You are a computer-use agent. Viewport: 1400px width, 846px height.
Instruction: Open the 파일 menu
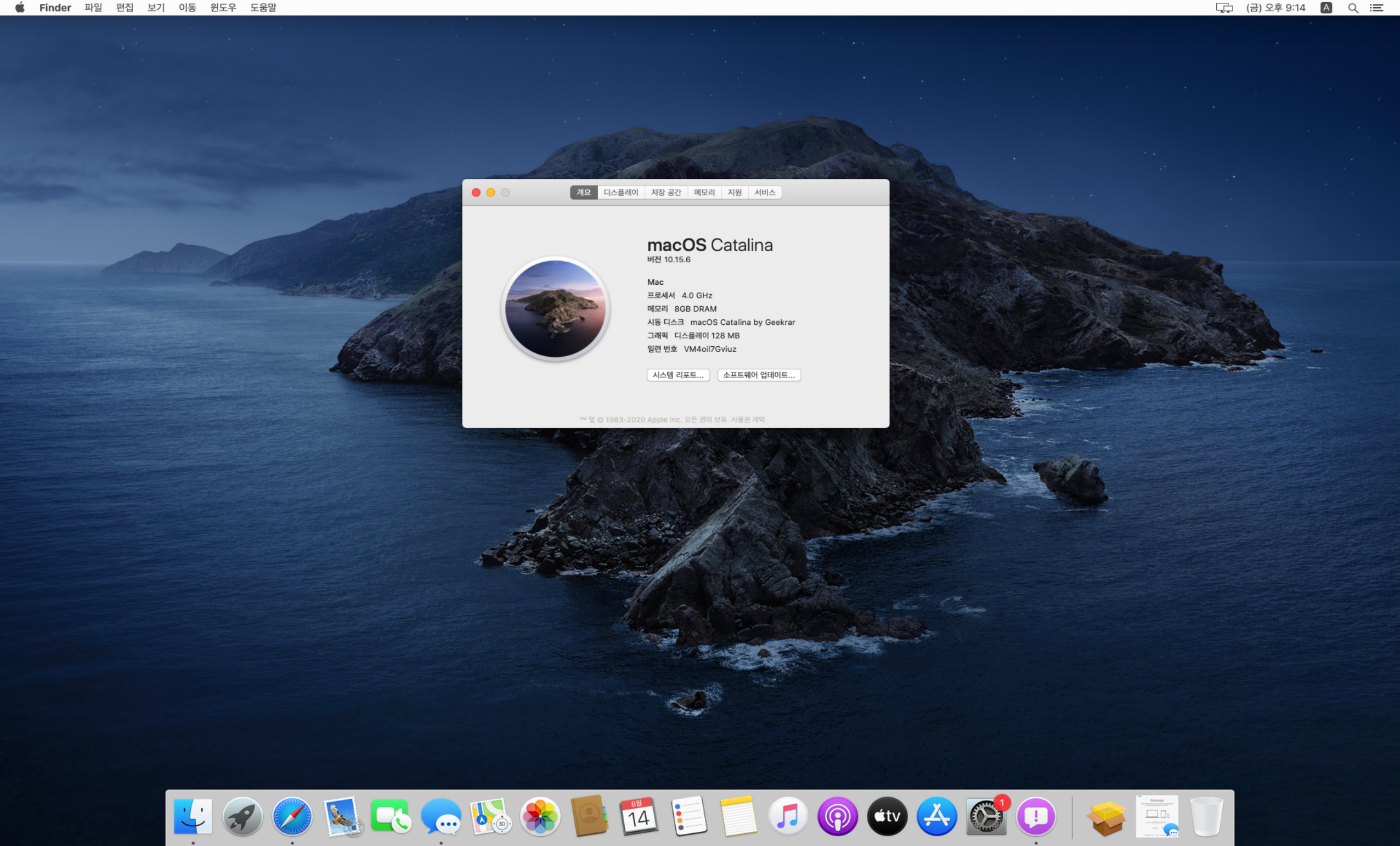point(93,8)
